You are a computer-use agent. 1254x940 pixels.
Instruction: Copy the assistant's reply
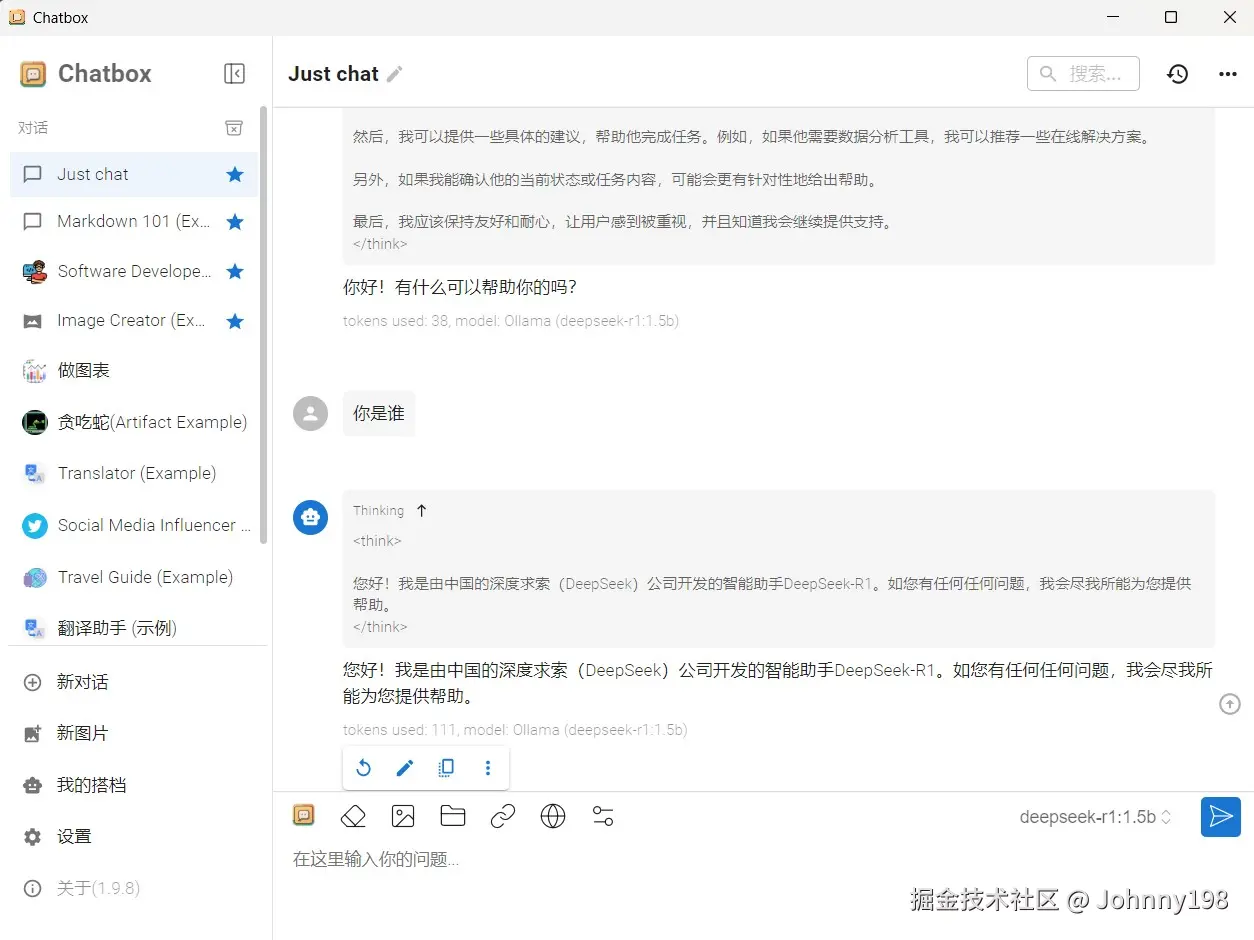(446, 767)
